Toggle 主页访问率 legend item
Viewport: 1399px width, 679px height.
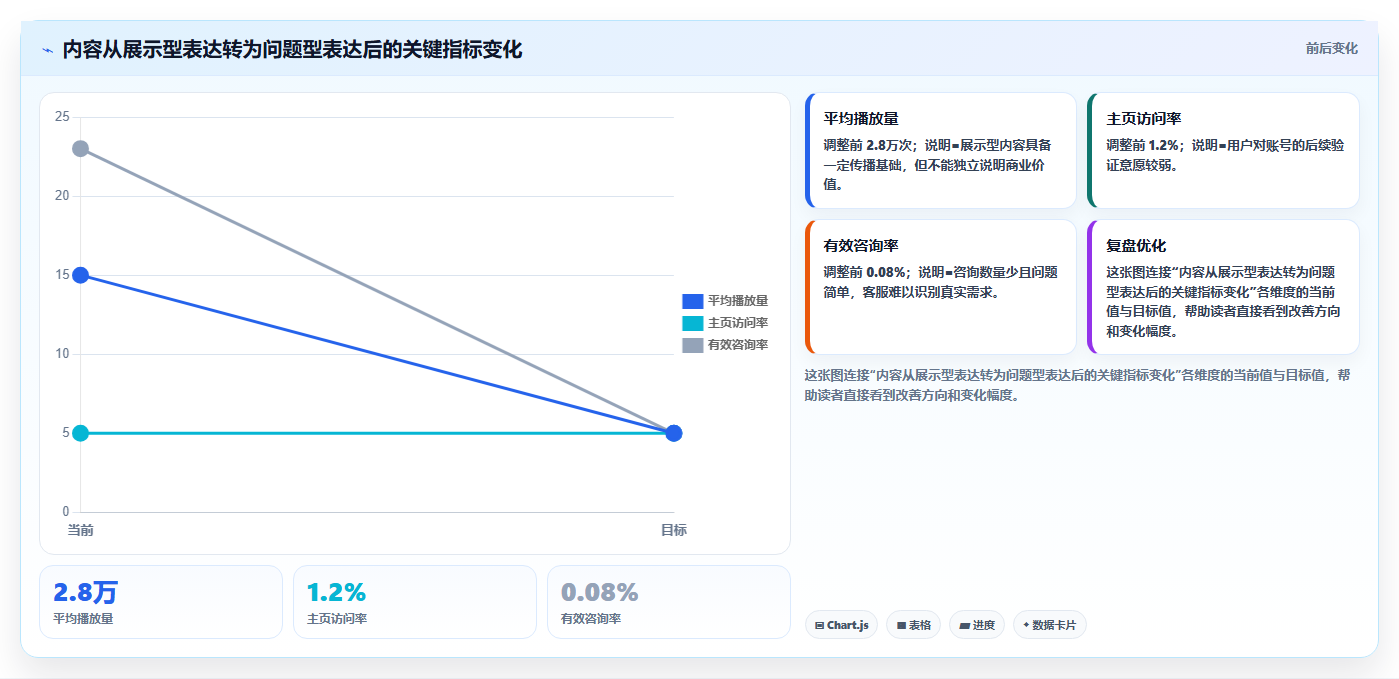tap(725, 323)
